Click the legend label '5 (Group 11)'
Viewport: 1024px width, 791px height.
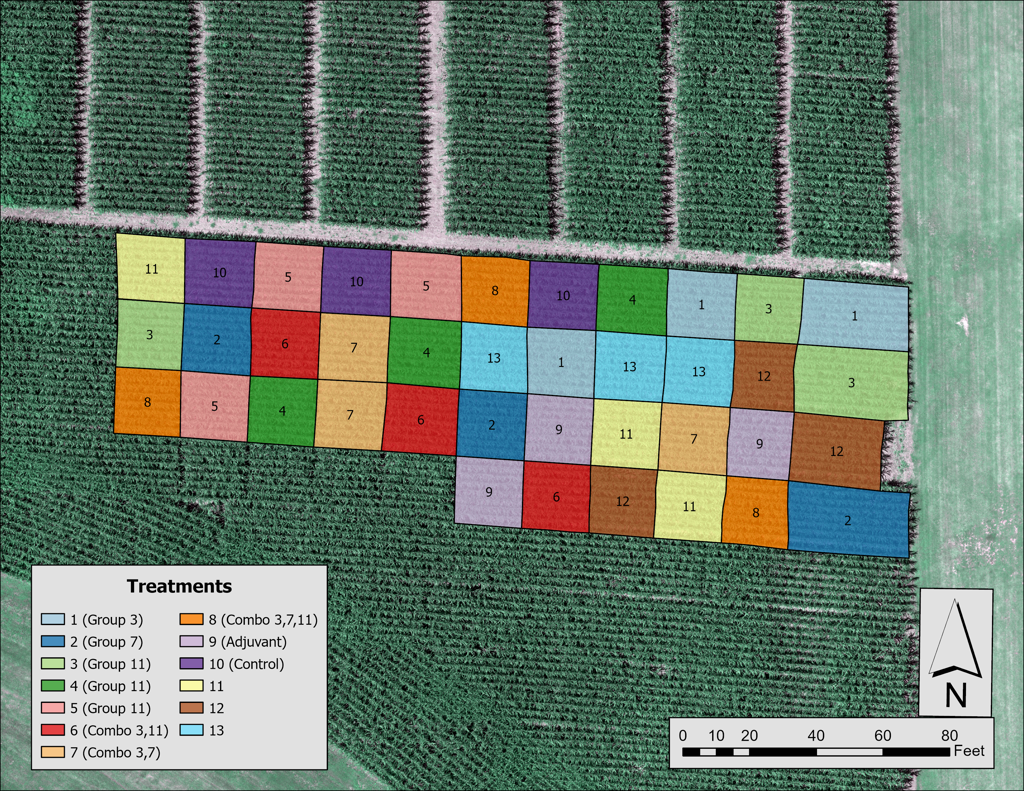pyautogui.click(x=110, y=709)
